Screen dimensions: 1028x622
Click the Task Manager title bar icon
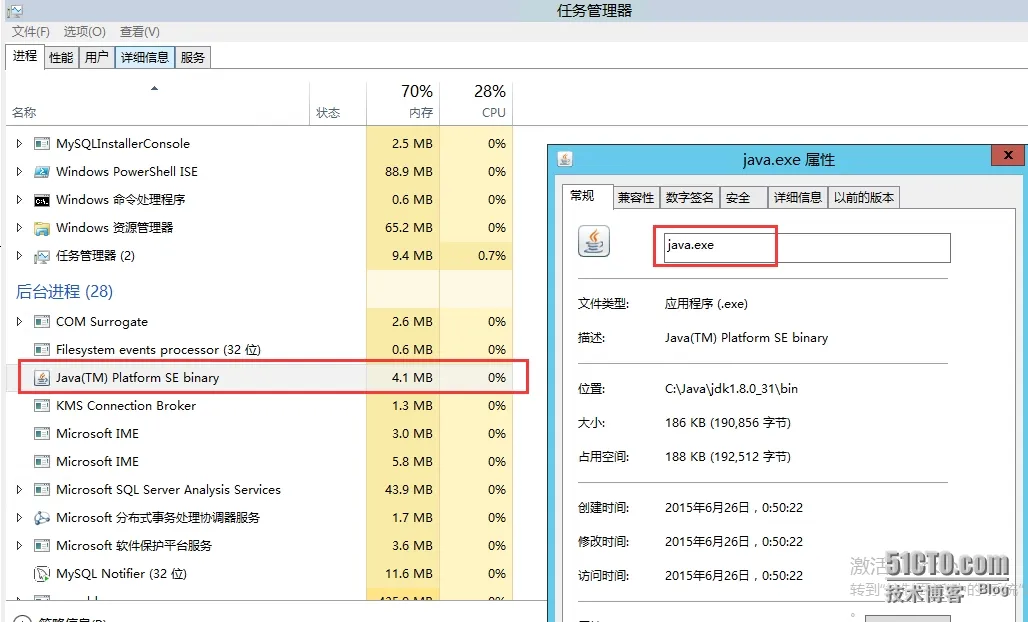click(x=14, y=10)
